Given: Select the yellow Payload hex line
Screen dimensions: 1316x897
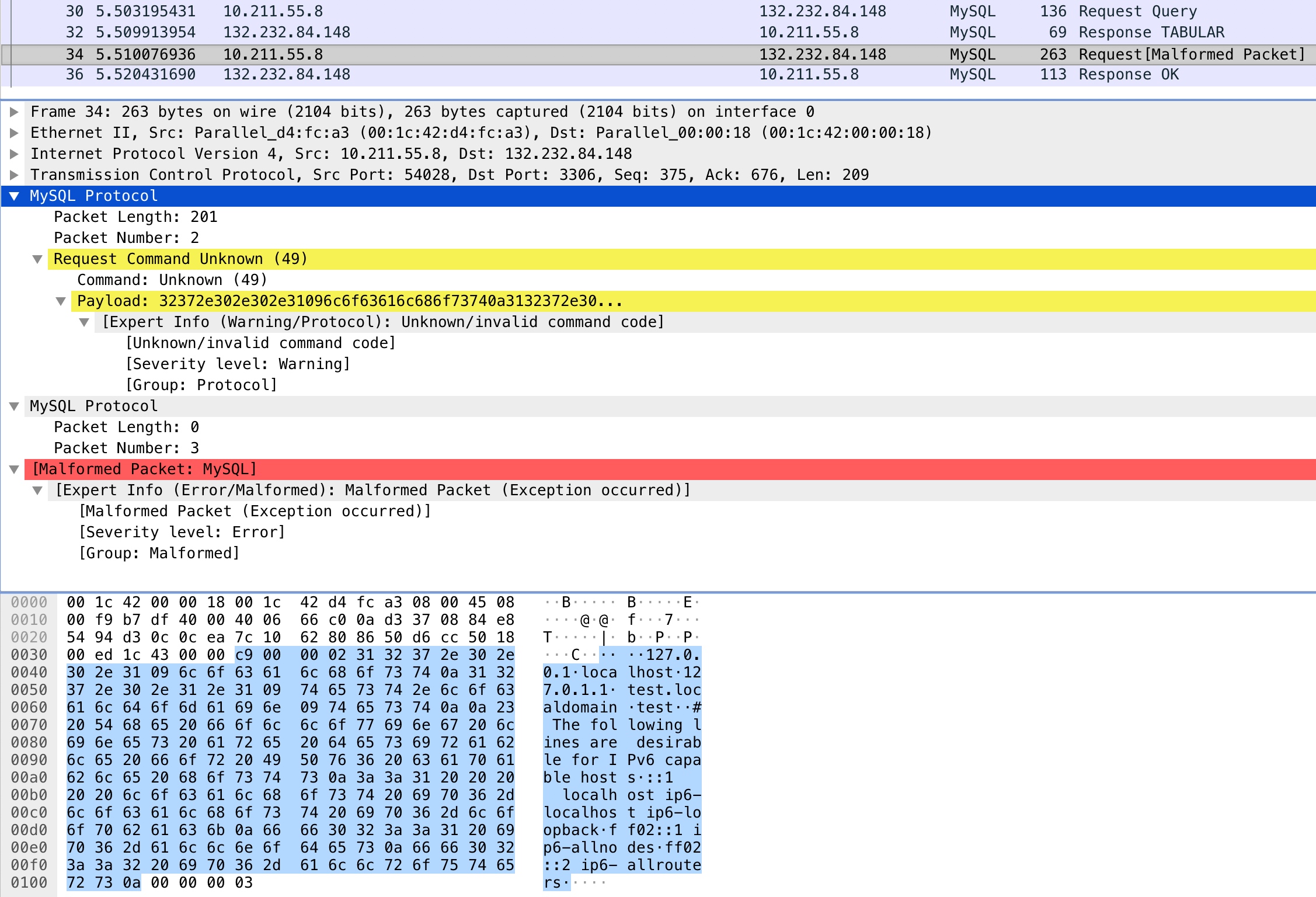Looking at the screenshot, I should click(x=694, y=301).
